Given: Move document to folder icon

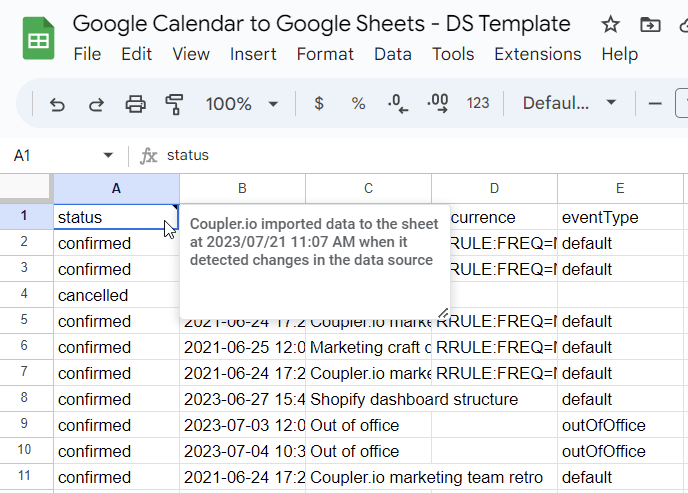Looking at the screenshot, I should (x=650, y=25).
